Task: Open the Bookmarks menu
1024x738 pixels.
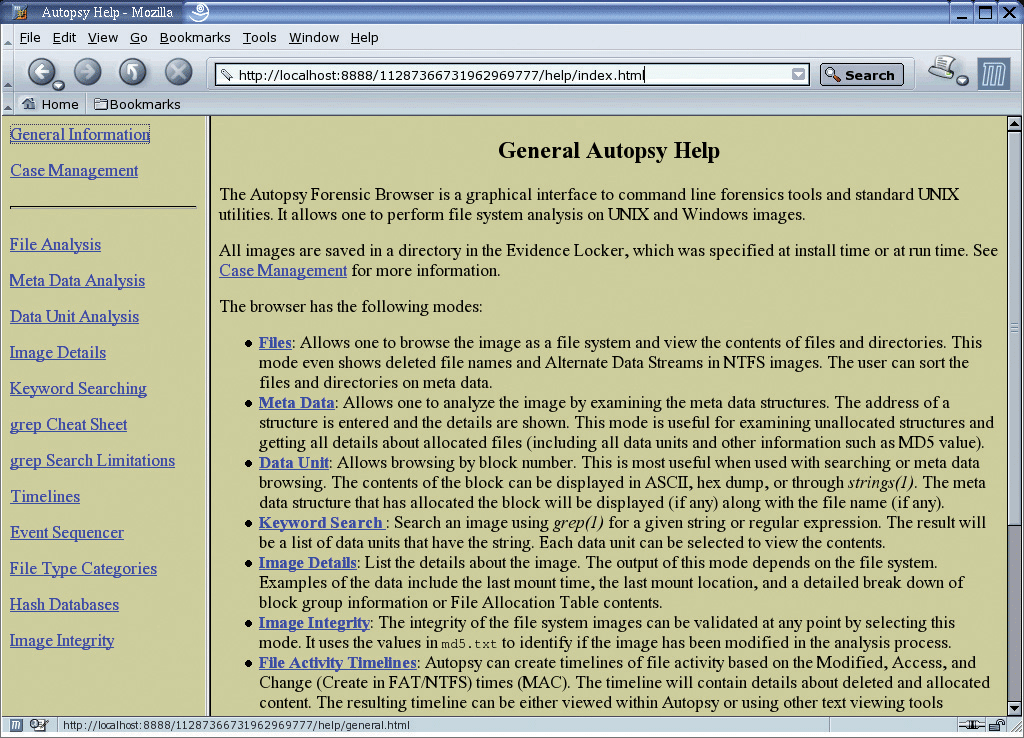Action: [195, 38]
